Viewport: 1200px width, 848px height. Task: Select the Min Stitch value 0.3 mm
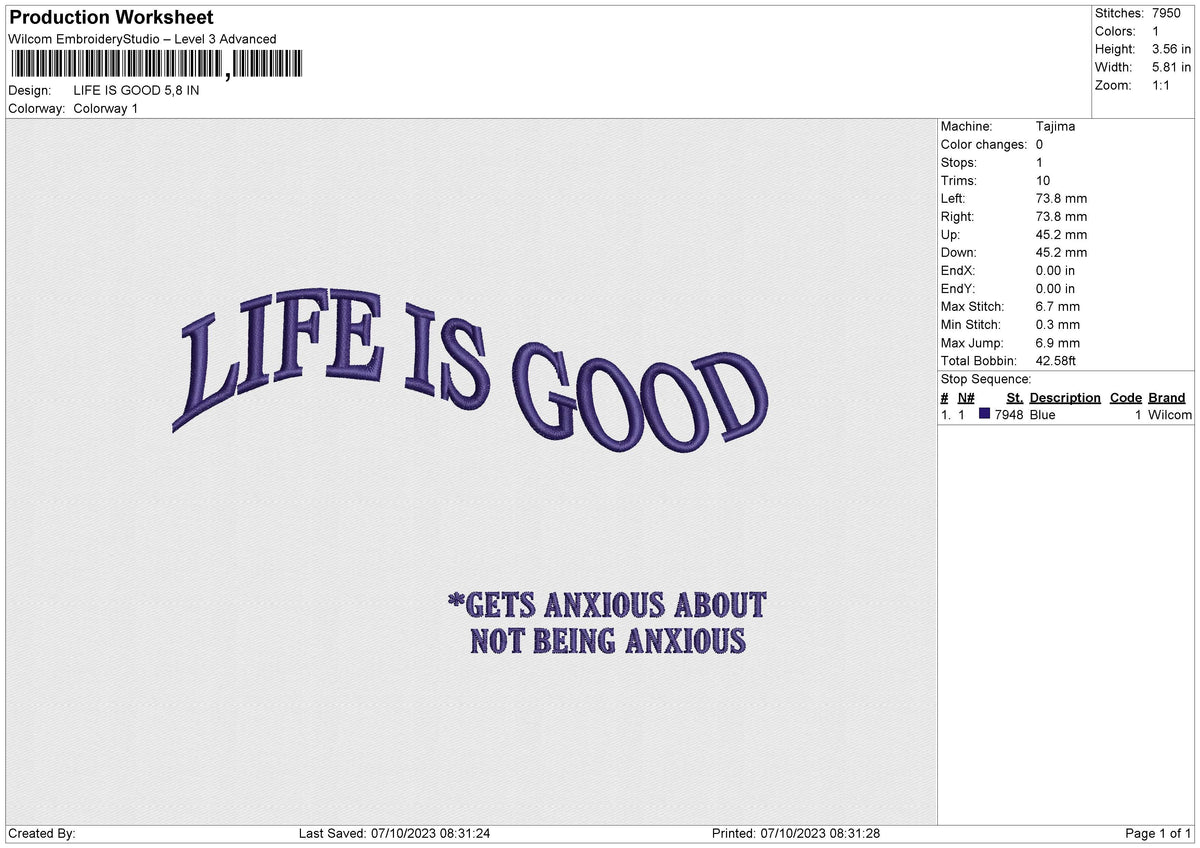point(1058,325)
